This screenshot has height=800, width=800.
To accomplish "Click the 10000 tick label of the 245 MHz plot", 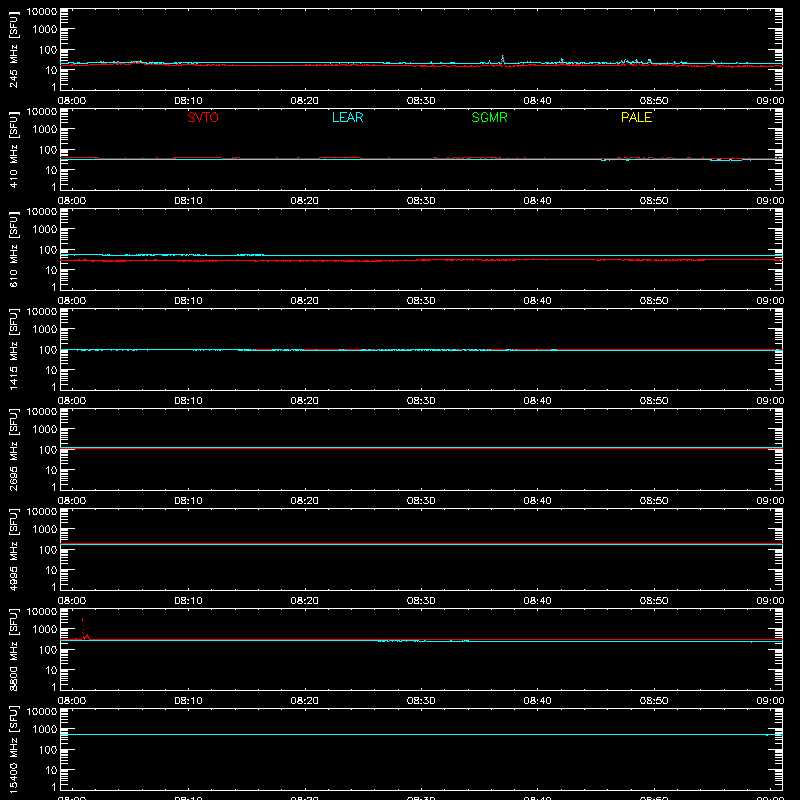I will 42,12.
